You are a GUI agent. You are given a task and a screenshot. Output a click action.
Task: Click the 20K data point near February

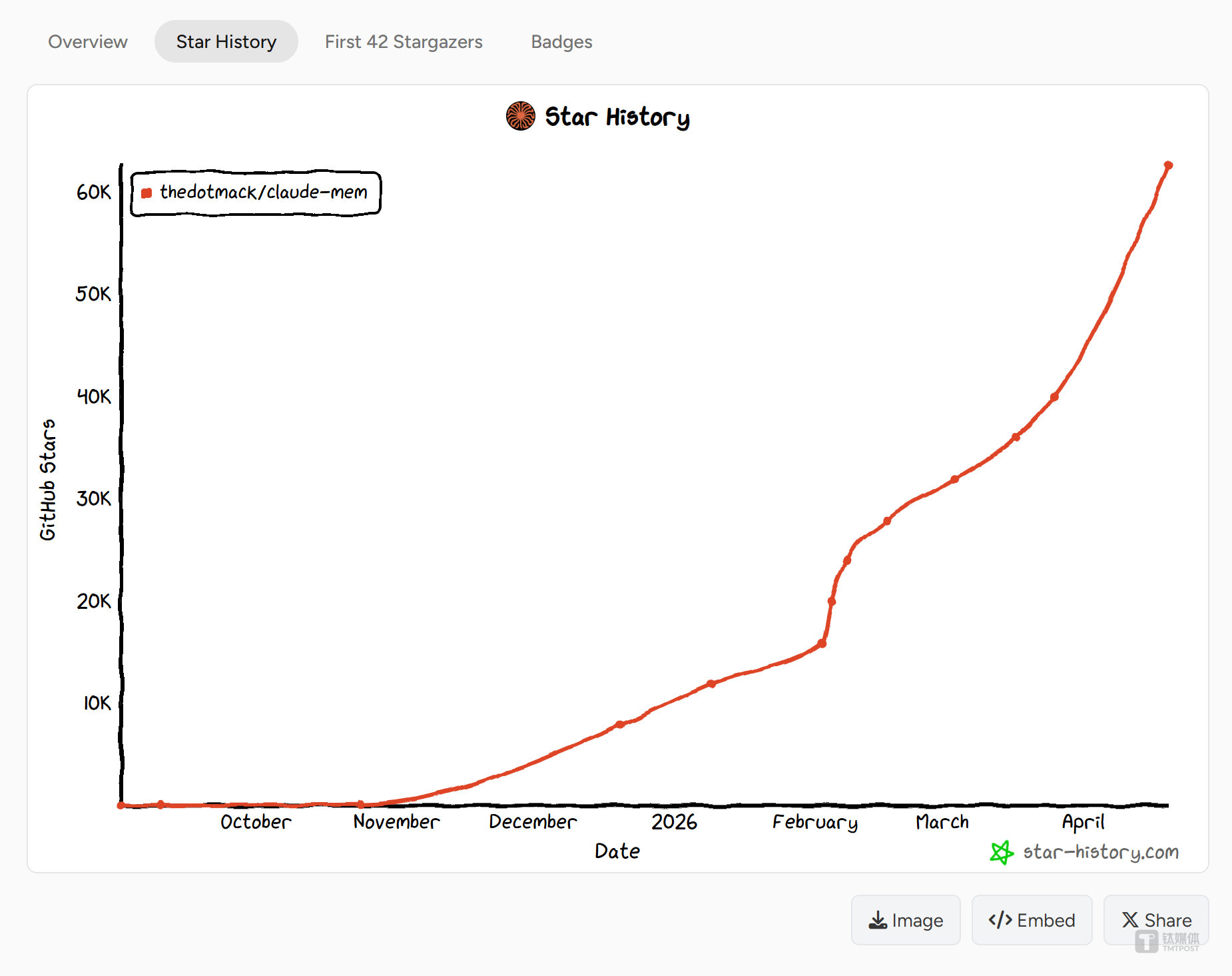(x=831, y=602)
